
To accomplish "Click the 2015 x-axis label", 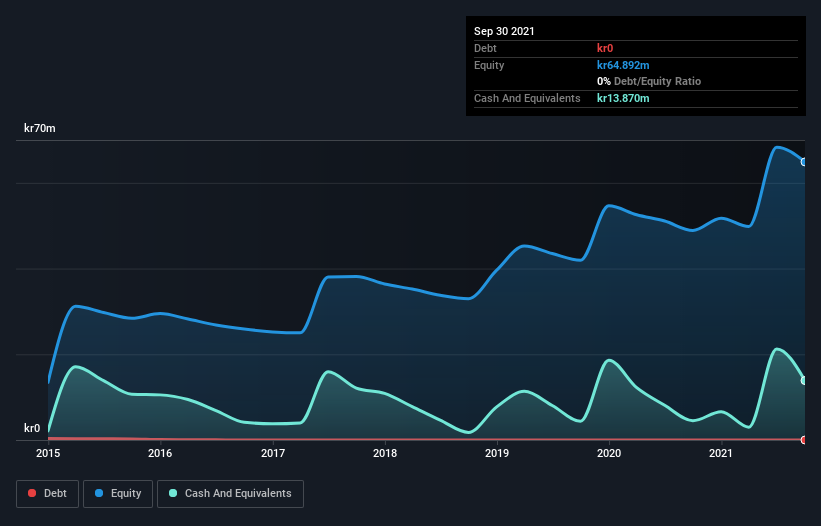I will pos(48,453).
